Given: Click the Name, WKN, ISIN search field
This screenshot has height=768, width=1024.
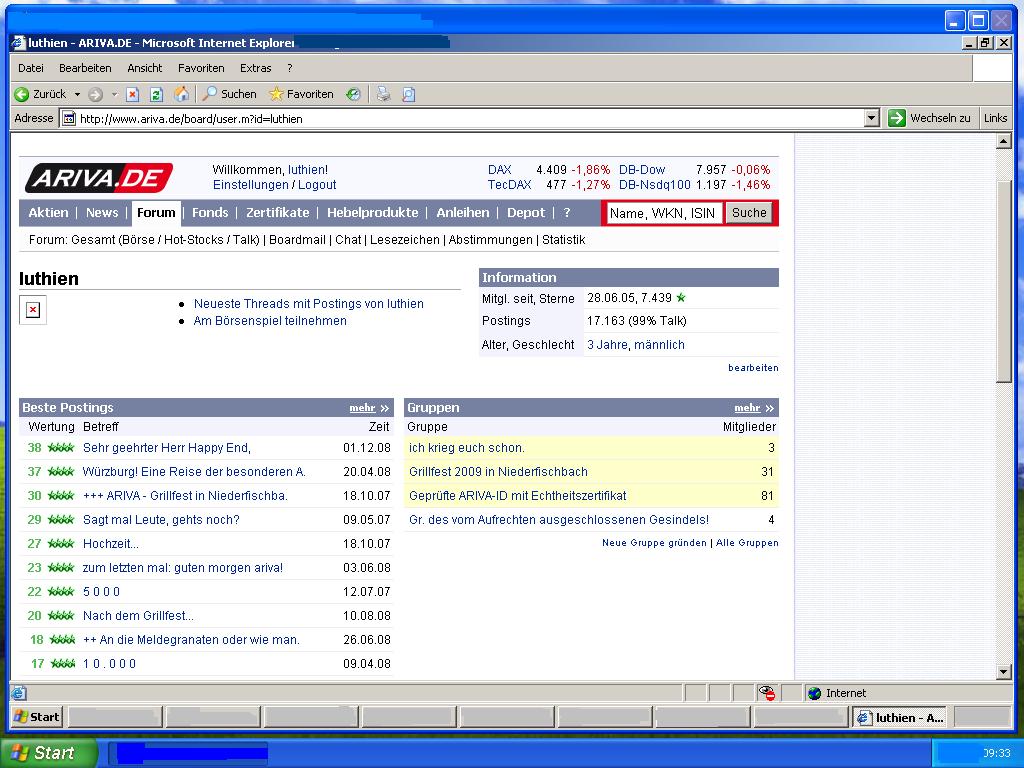Looking at the screenshot, I should click(663, 213).
